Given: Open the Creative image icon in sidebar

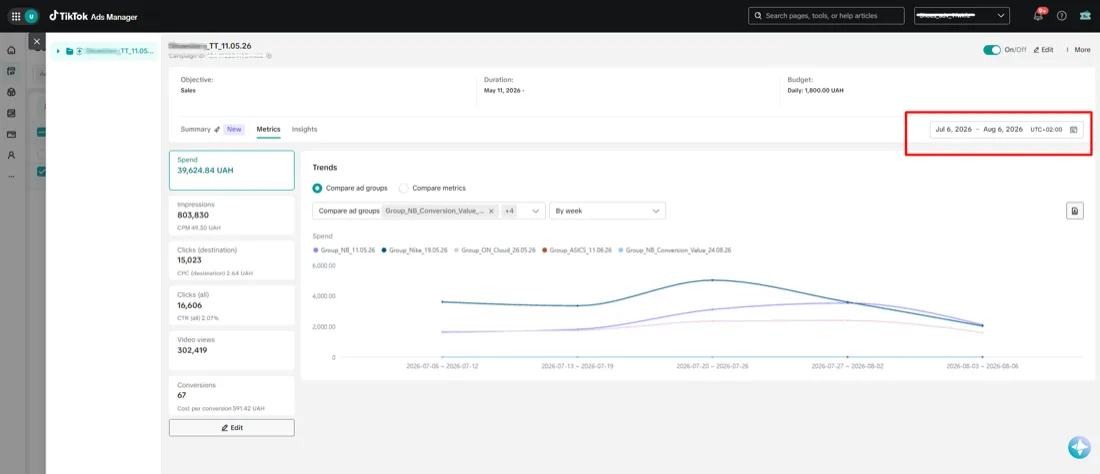Looking at the screenshot, I should tap(11, 113).
